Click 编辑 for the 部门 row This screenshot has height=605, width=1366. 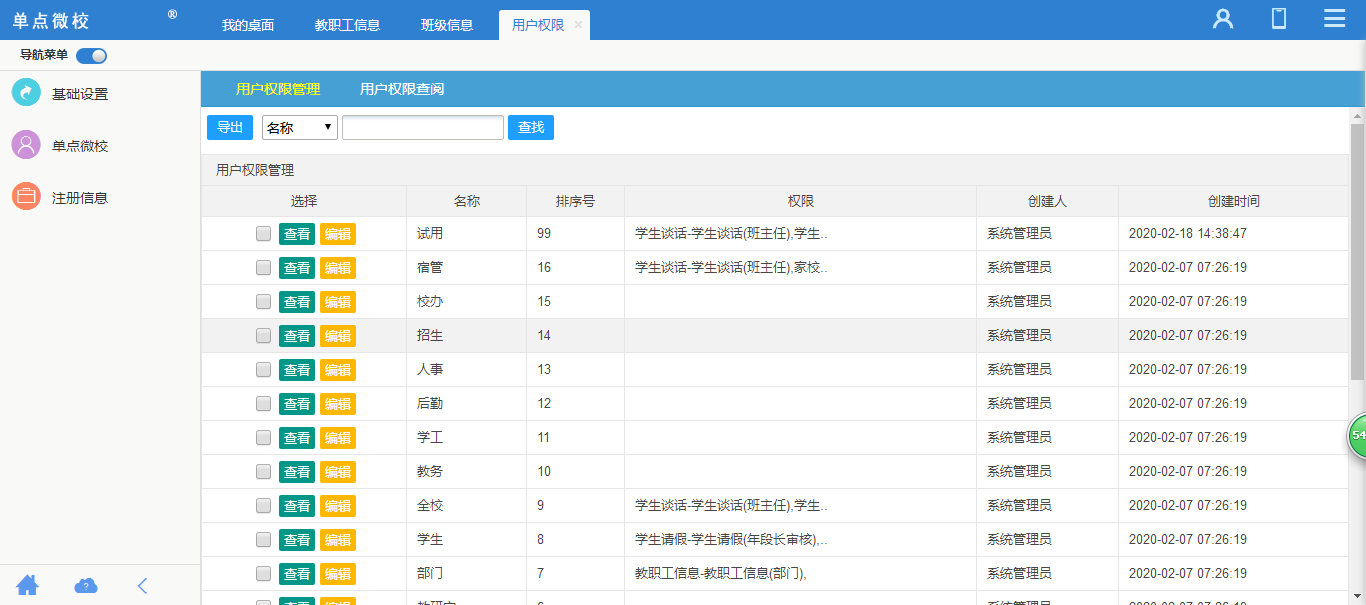coord(338,574)
